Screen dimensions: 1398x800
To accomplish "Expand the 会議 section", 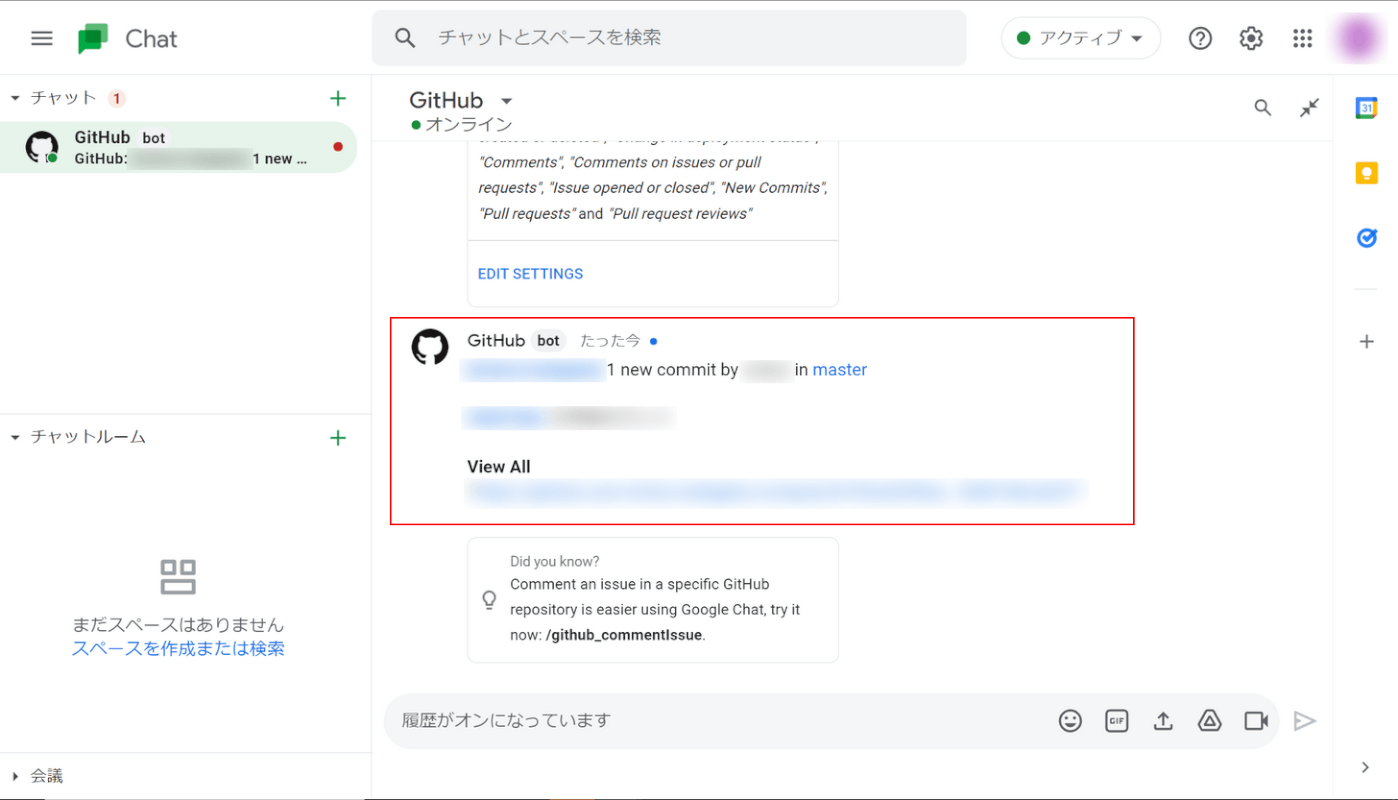I will 15,776.
